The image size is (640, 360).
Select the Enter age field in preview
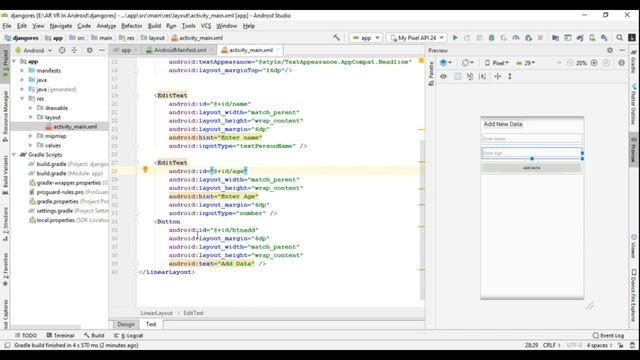point(531,153)
